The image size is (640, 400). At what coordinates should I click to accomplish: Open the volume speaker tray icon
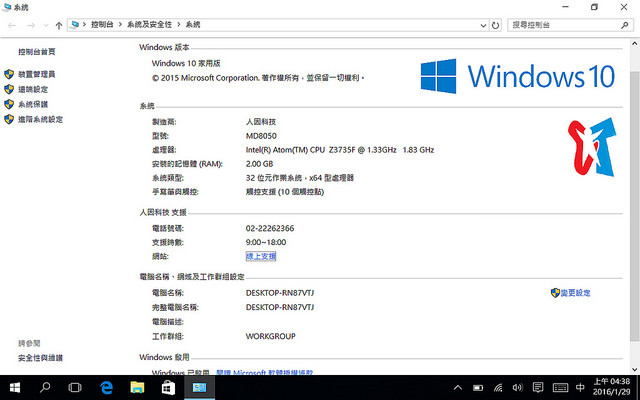518,387
